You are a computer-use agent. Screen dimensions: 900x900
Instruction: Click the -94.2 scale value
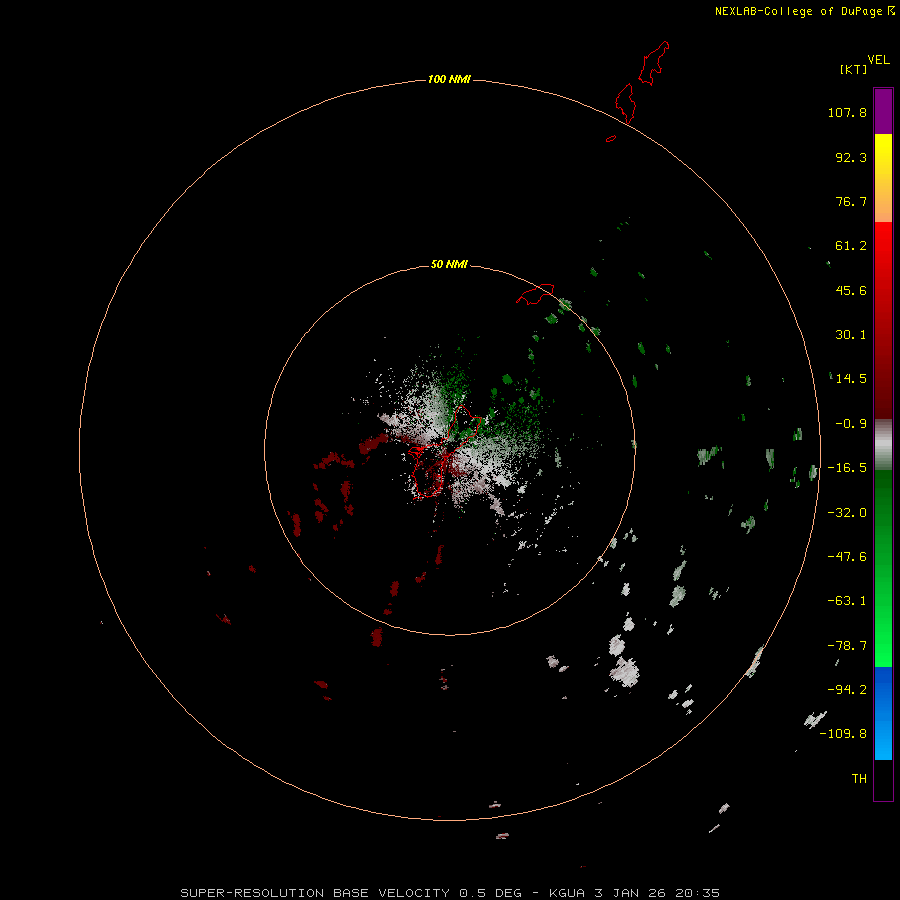point(847,689)
